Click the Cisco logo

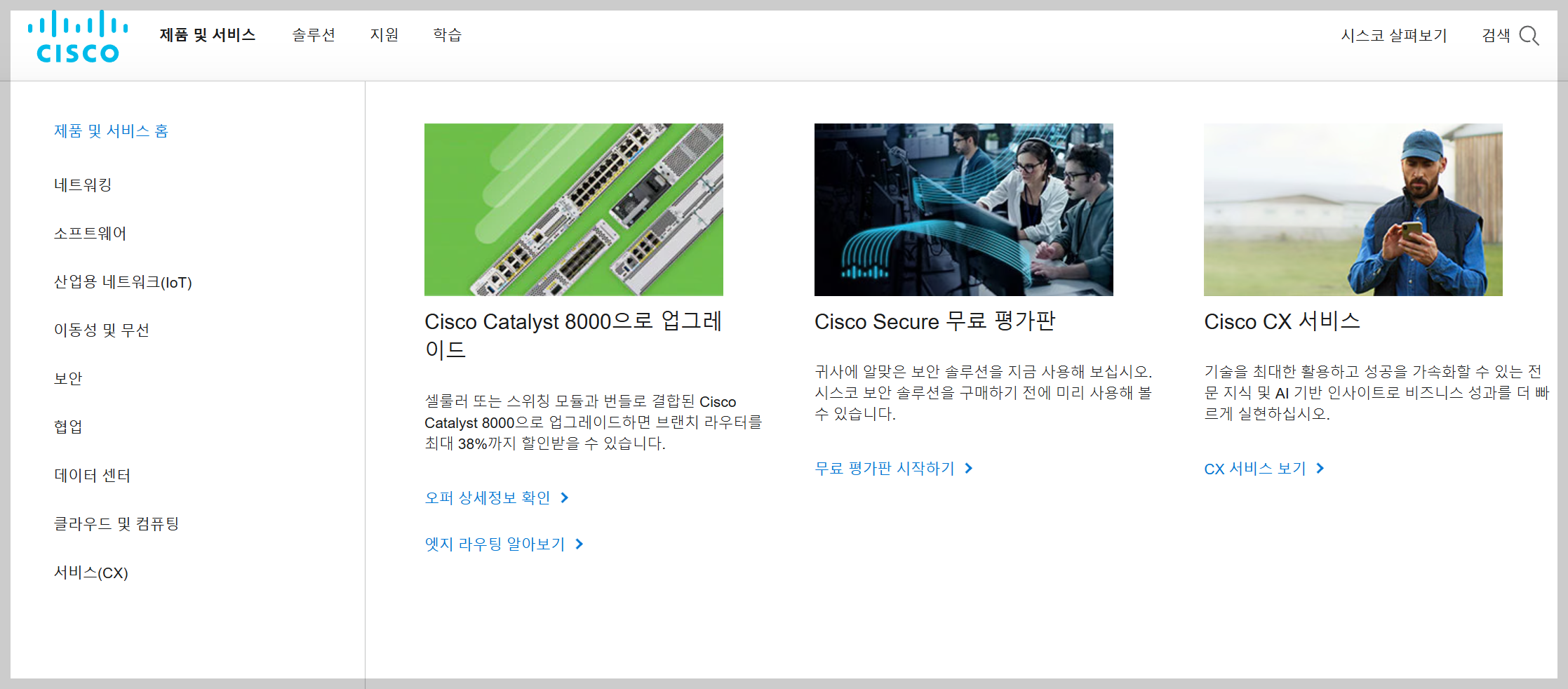tap(78, 36)
